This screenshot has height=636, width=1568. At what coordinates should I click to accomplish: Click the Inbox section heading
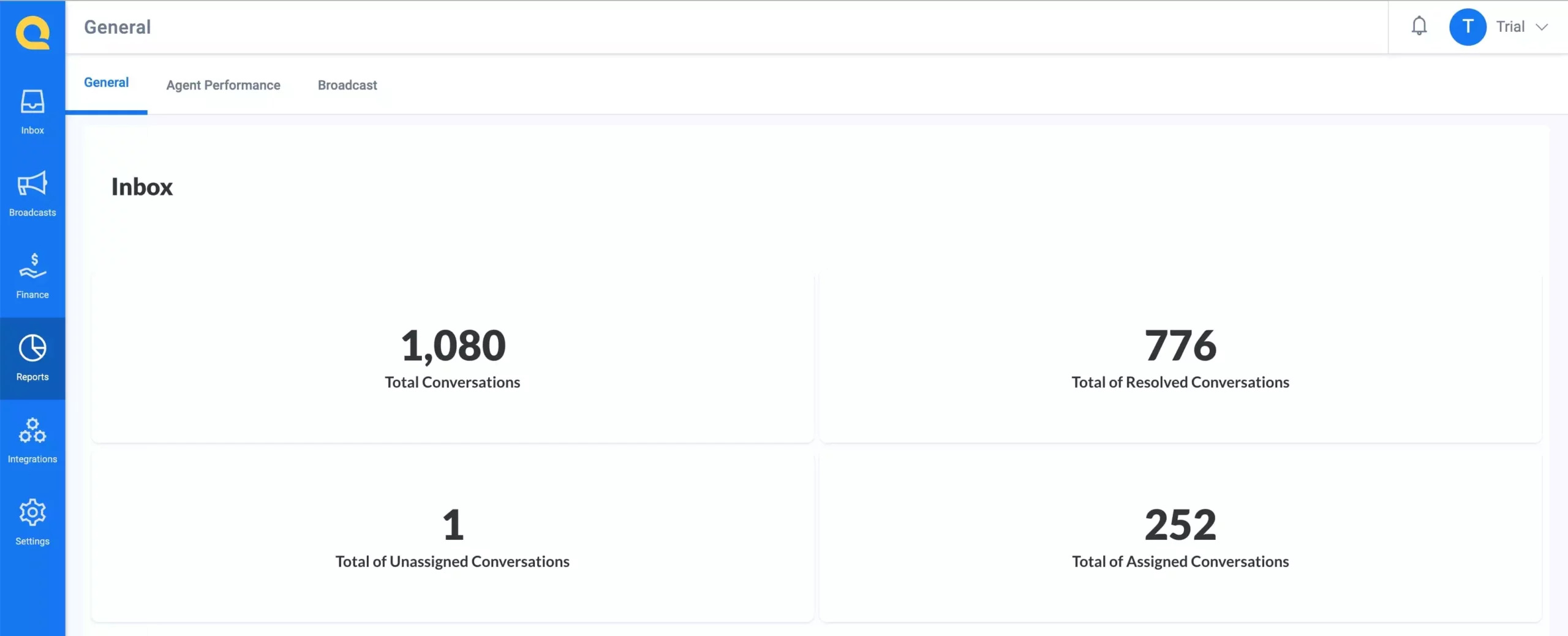point(142,187)
